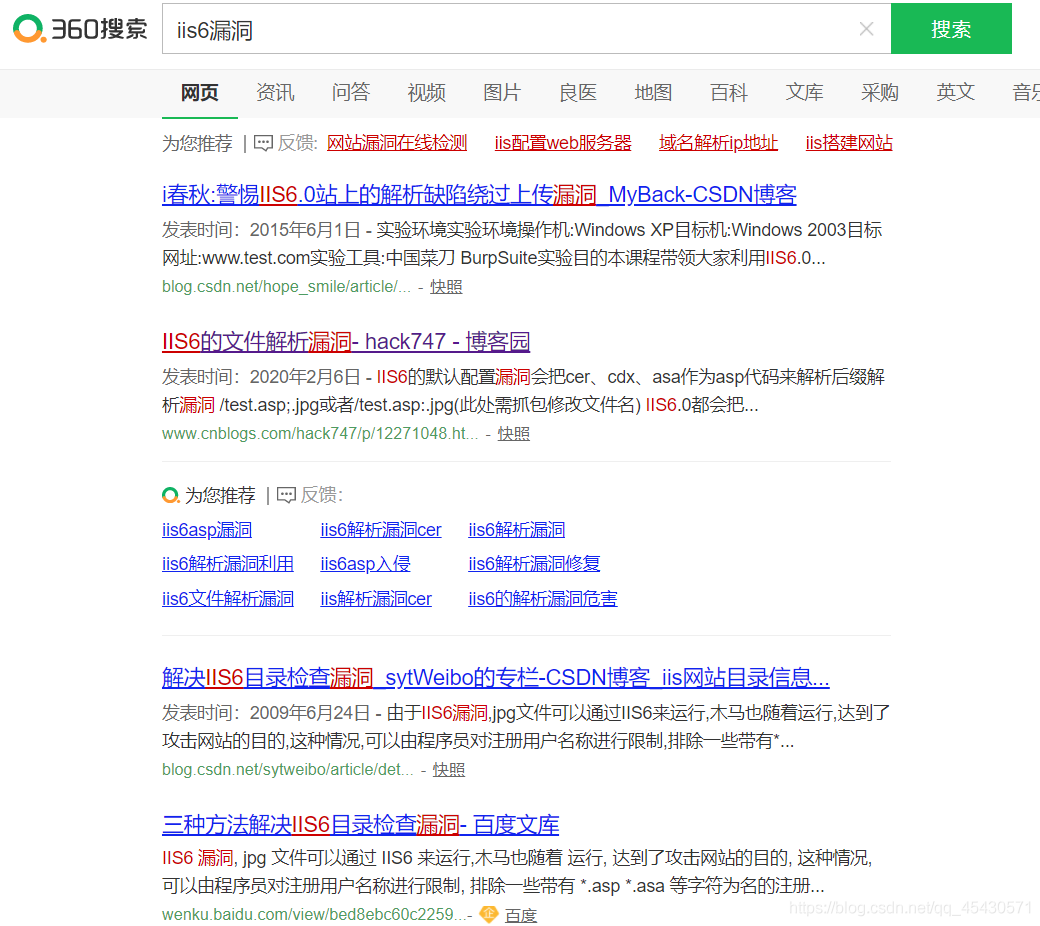
Task: Click wenku.baidu.com/view URL
Action: point(314,914)
